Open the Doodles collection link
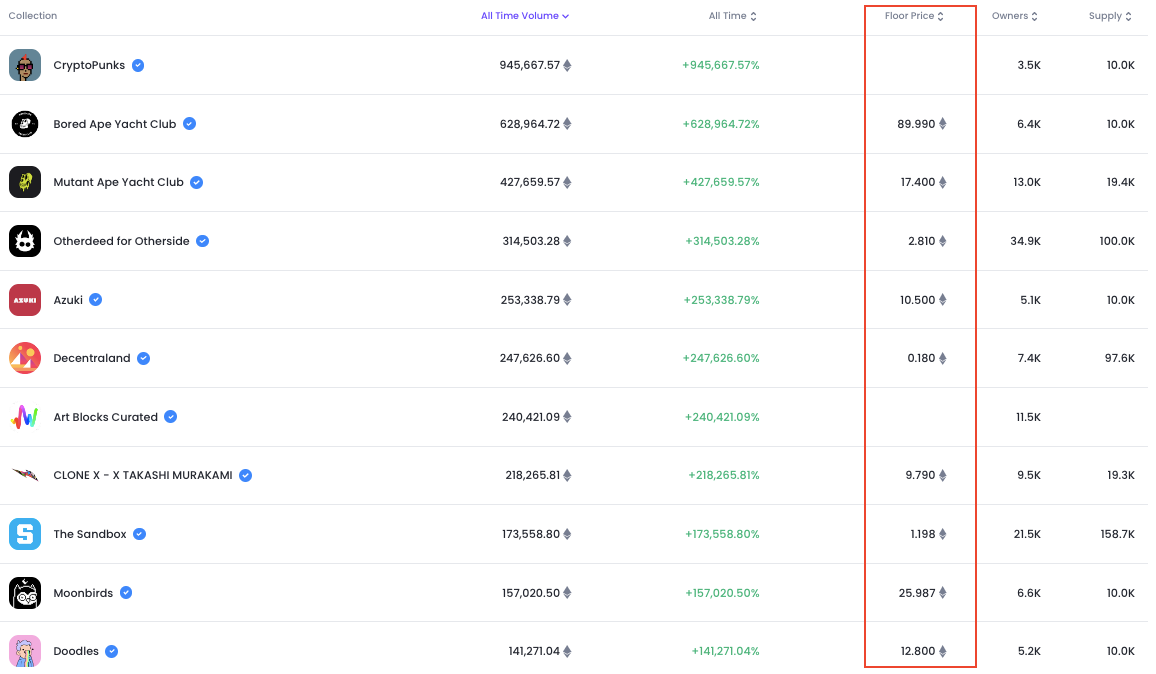 pyautogui.click(x=76, y=652)
